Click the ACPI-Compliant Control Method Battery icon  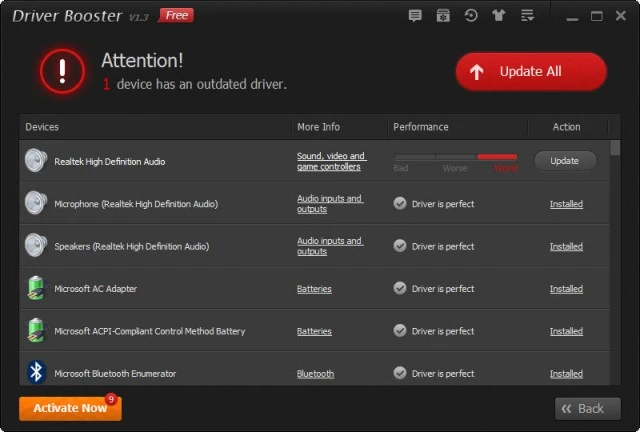click(36, 330)
